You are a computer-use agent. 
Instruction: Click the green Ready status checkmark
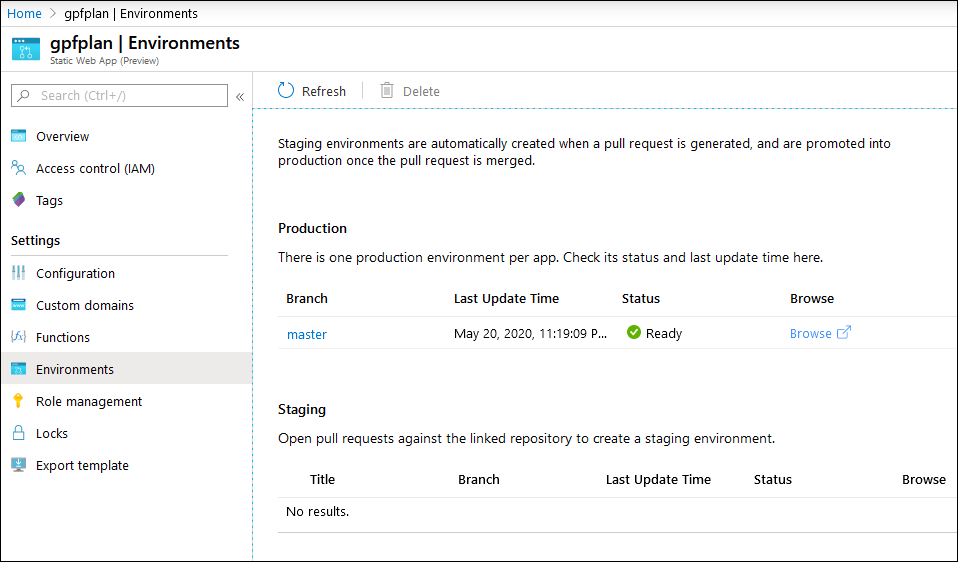[634, 333]
